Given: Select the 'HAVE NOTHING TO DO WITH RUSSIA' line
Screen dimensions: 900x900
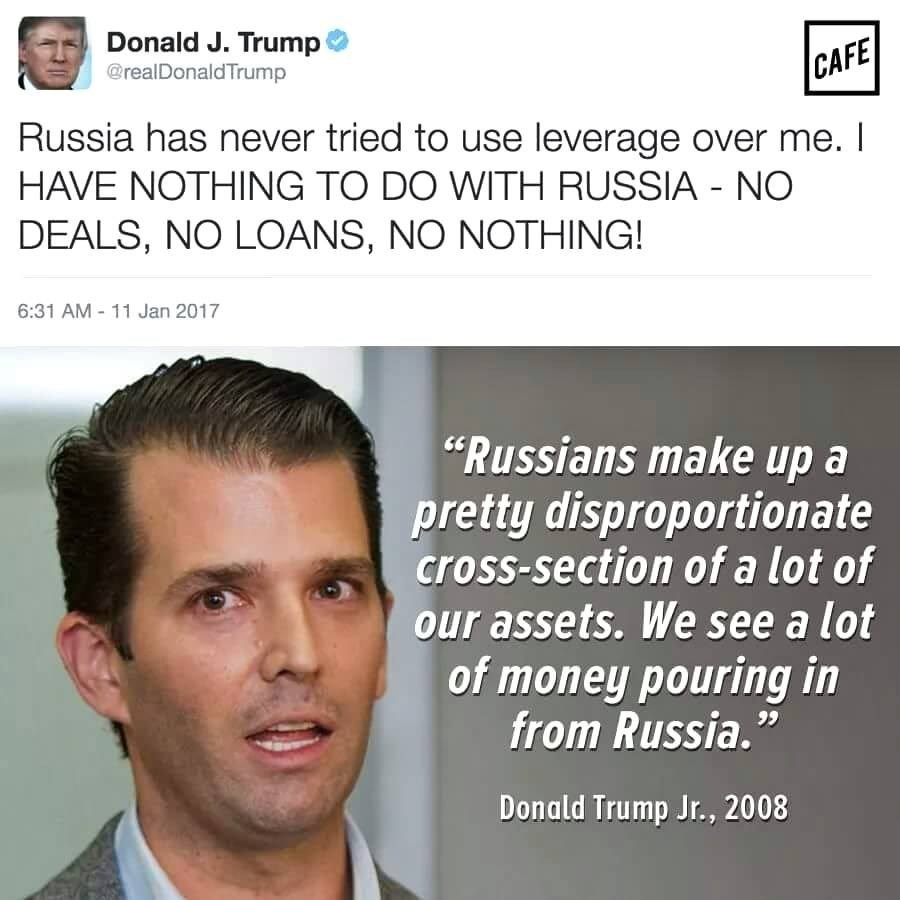Looking at the screenshot, I should click(405, 187).
